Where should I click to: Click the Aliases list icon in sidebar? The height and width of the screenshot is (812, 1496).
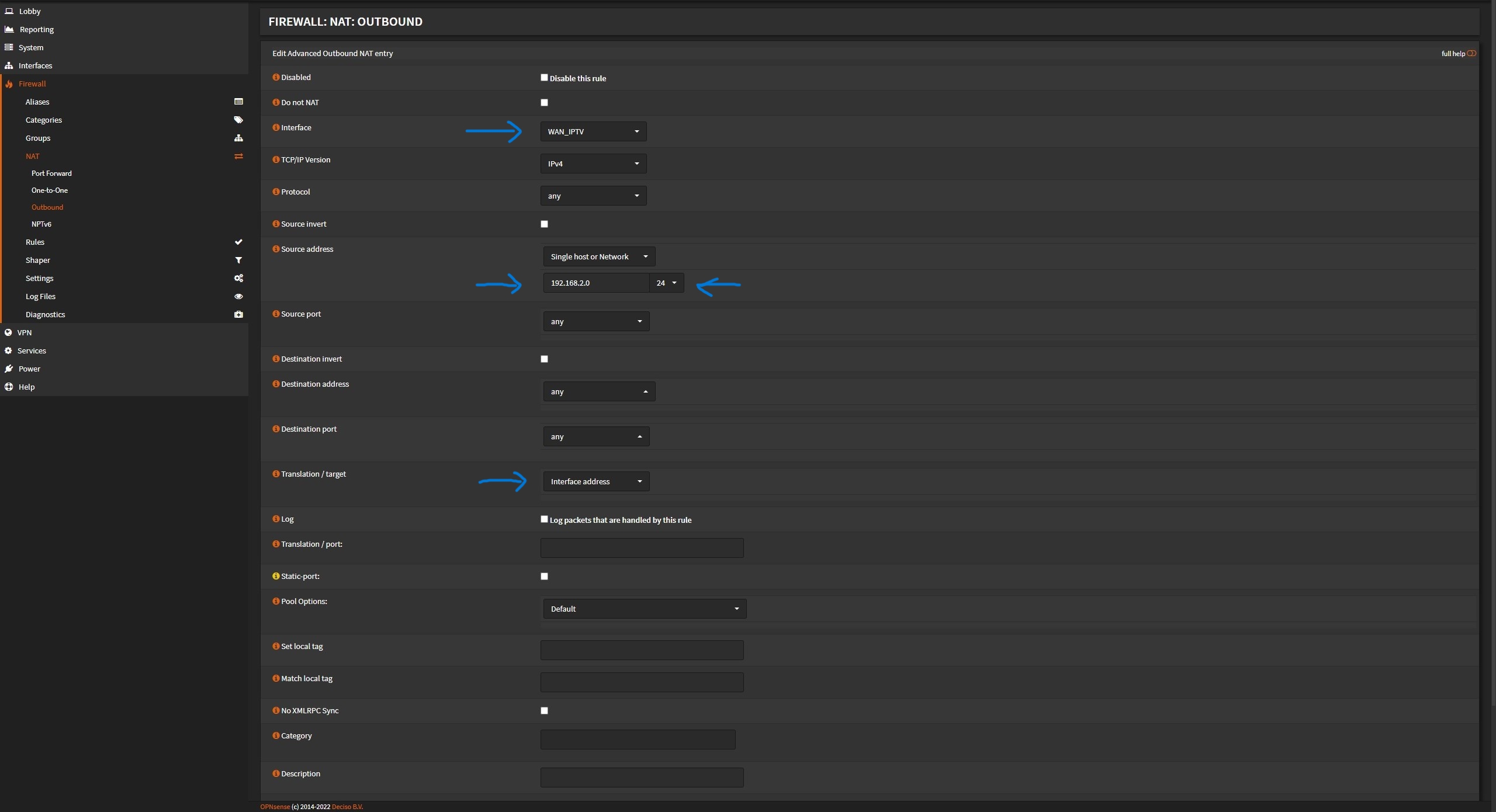[238, 102]
